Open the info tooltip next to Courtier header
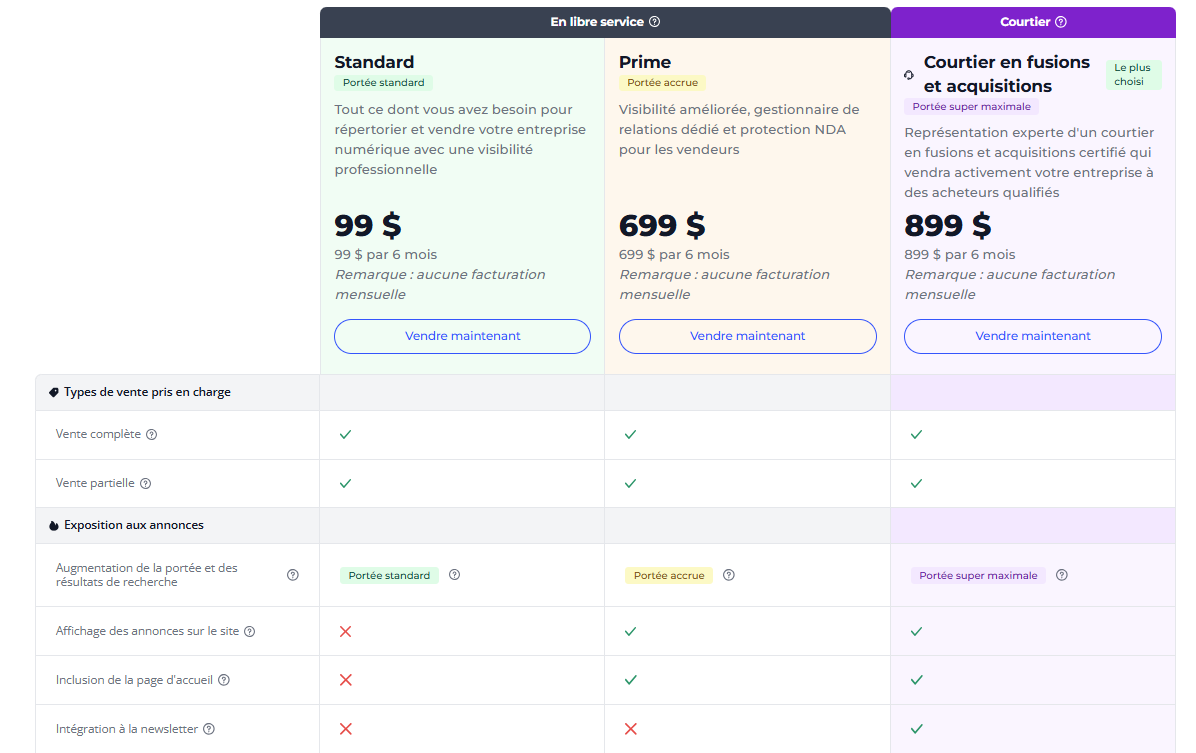The image size is (1196, 753). 1063,21
